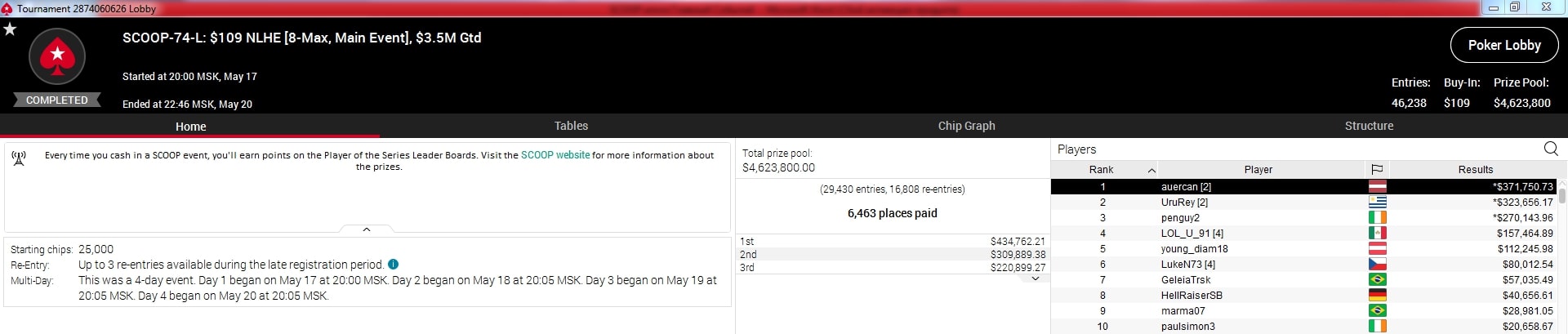Open the SCOOP website link
Viewport: 1568px width, 334px height.
coord(555,155)
